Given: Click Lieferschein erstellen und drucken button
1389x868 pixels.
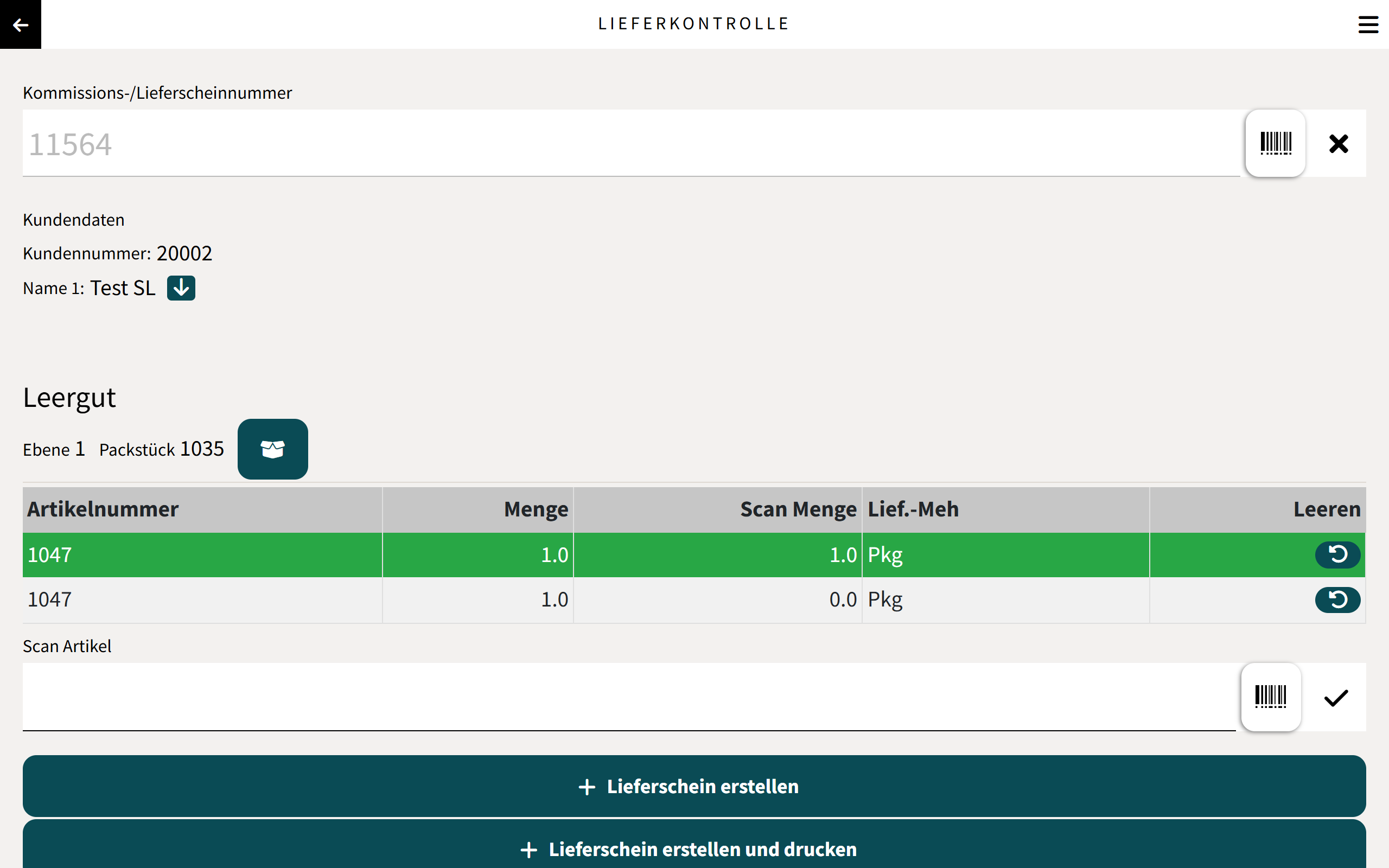Looking at the screenshot, I should coord(694,845).
